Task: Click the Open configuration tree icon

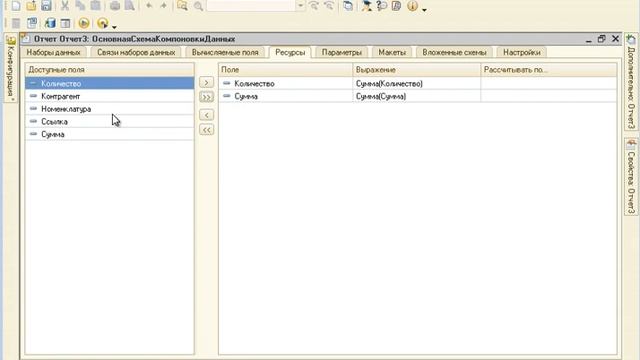Action: (32, 23)
